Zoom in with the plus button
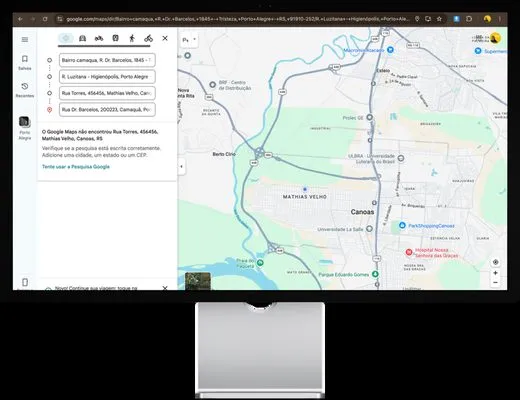The height and width of the screenshot is (400, 520). click(495, 273)
